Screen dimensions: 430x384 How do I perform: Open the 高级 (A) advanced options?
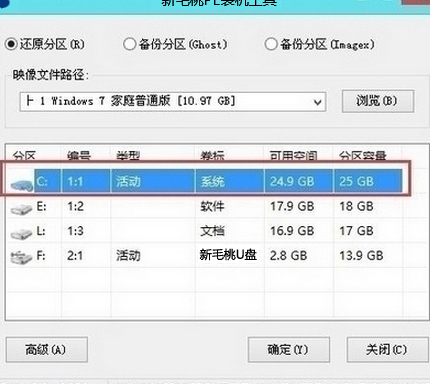pyautogui.click(x=47, y=350)
